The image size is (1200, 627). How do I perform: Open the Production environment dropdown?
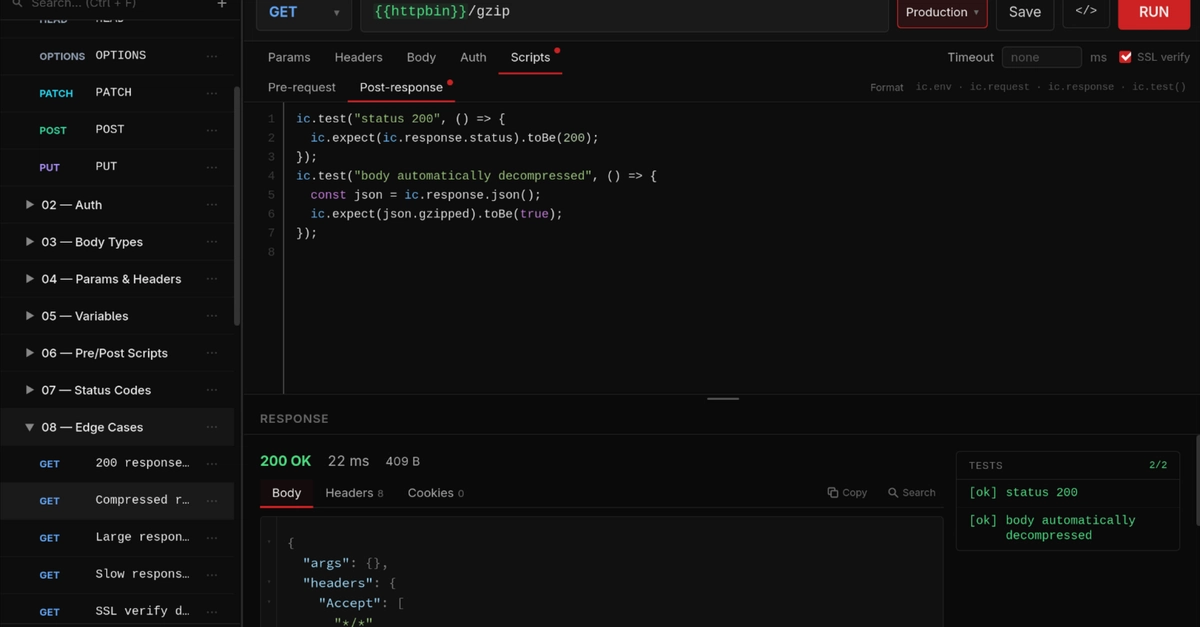pos(942,12)
